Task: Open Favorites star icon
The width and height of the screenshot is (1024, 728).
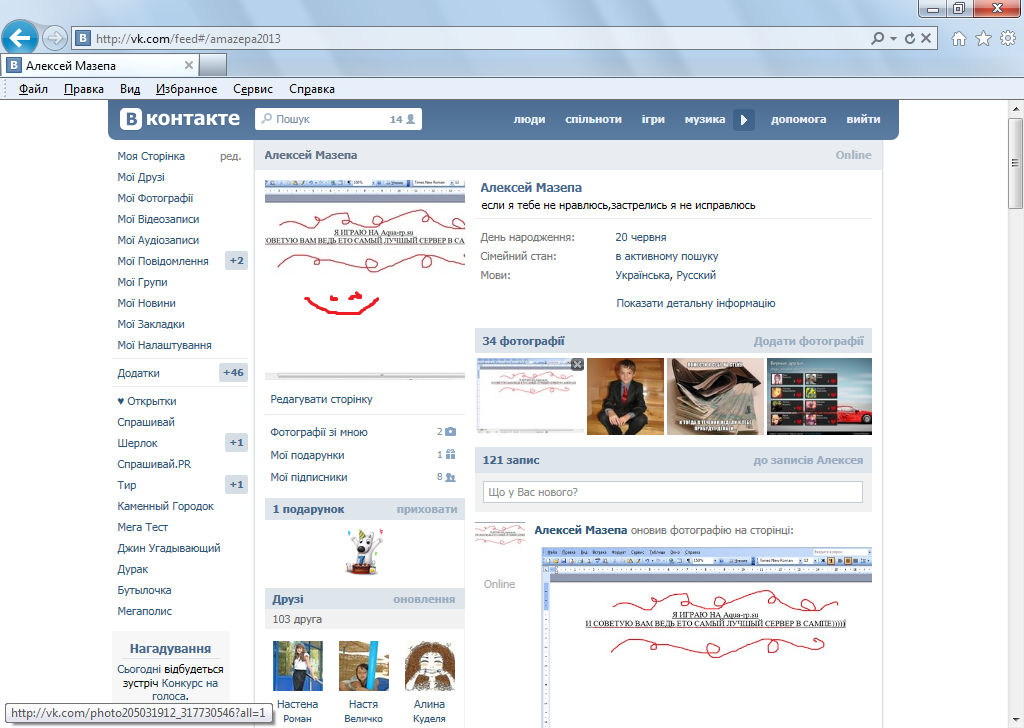Action: coord(983,39)
